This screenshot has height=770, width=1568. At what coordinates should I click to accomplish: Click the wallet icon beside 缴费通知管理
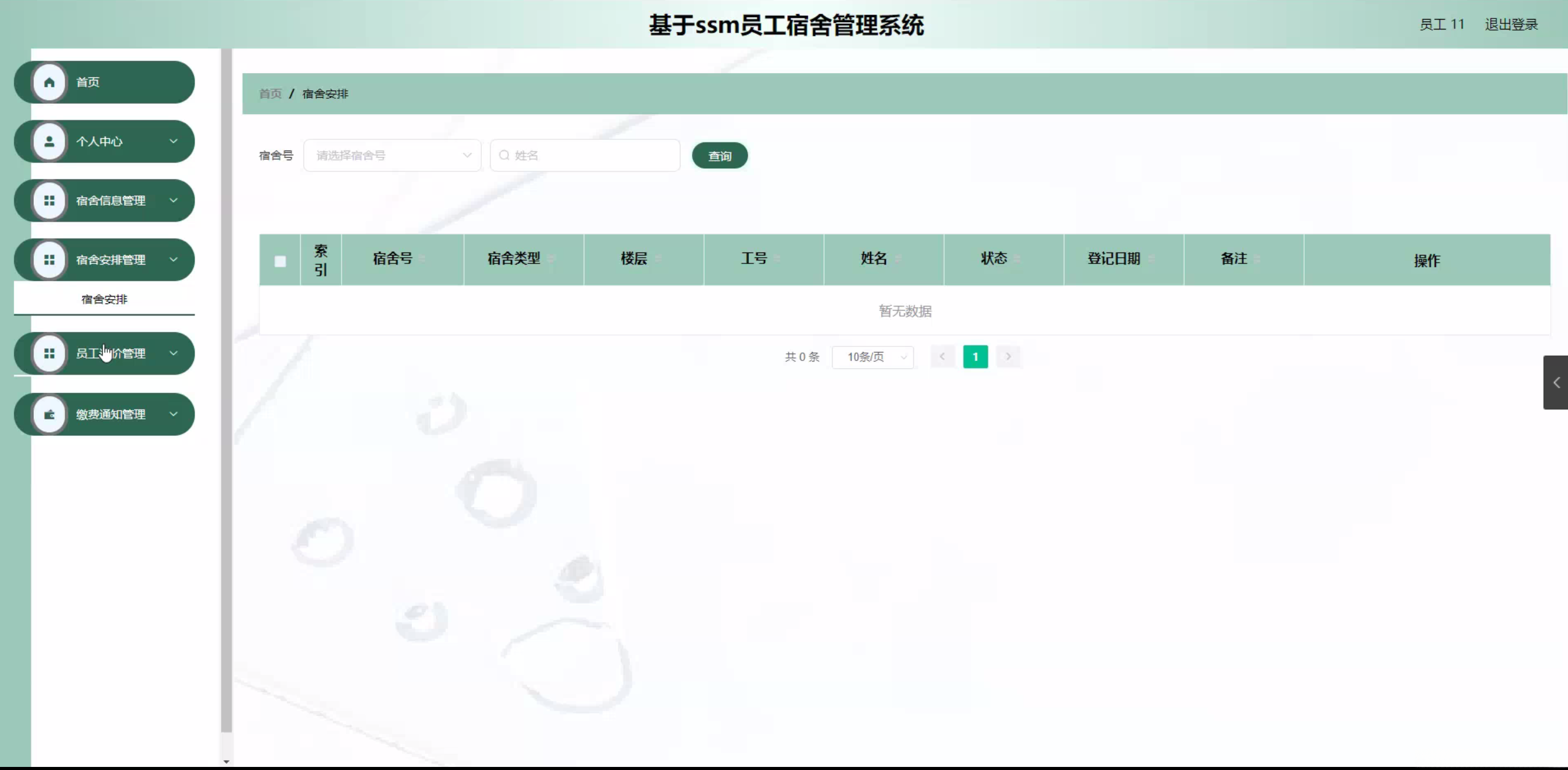pos(49,414)
